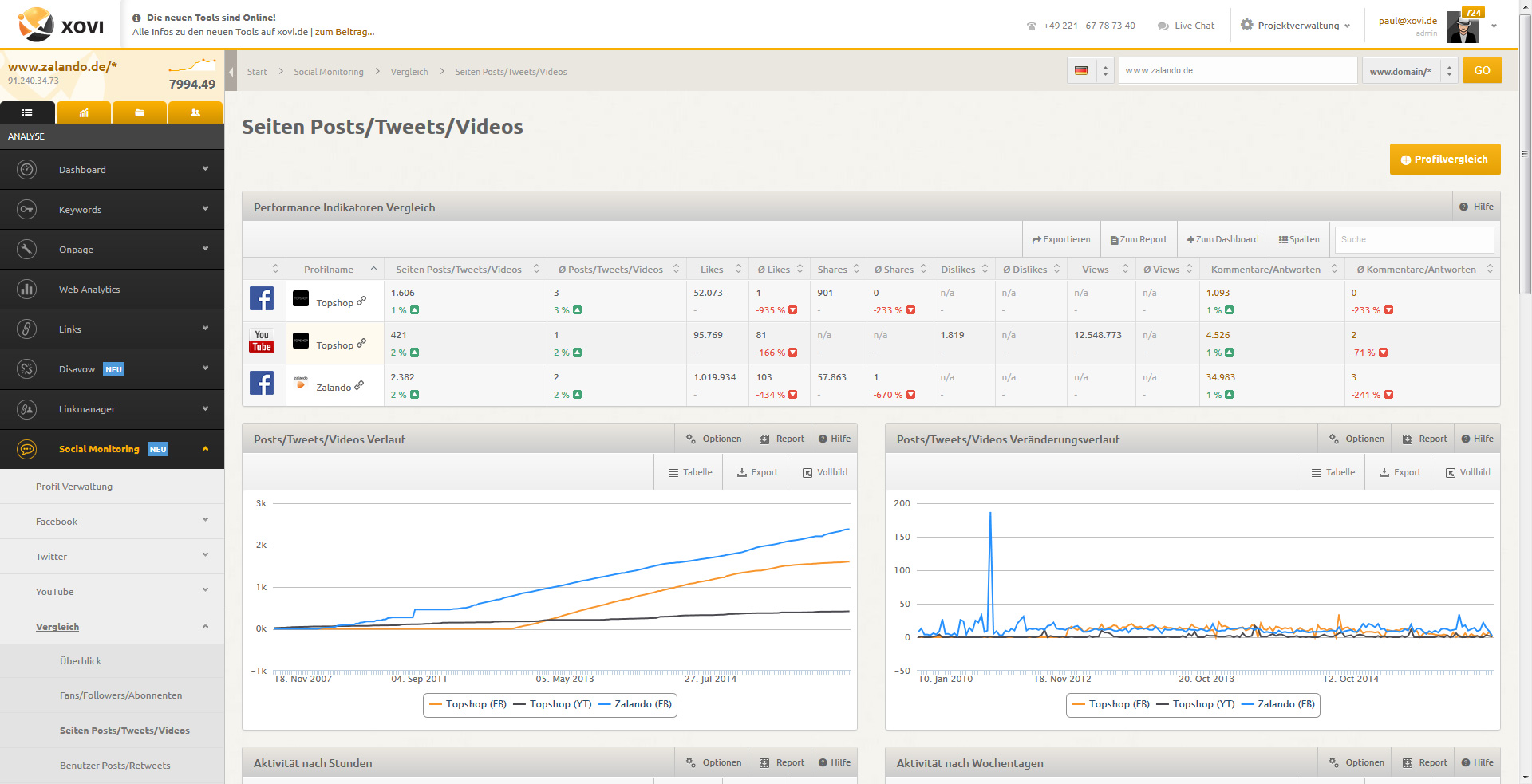Open Web Analytics section

(x=112, y=290)
